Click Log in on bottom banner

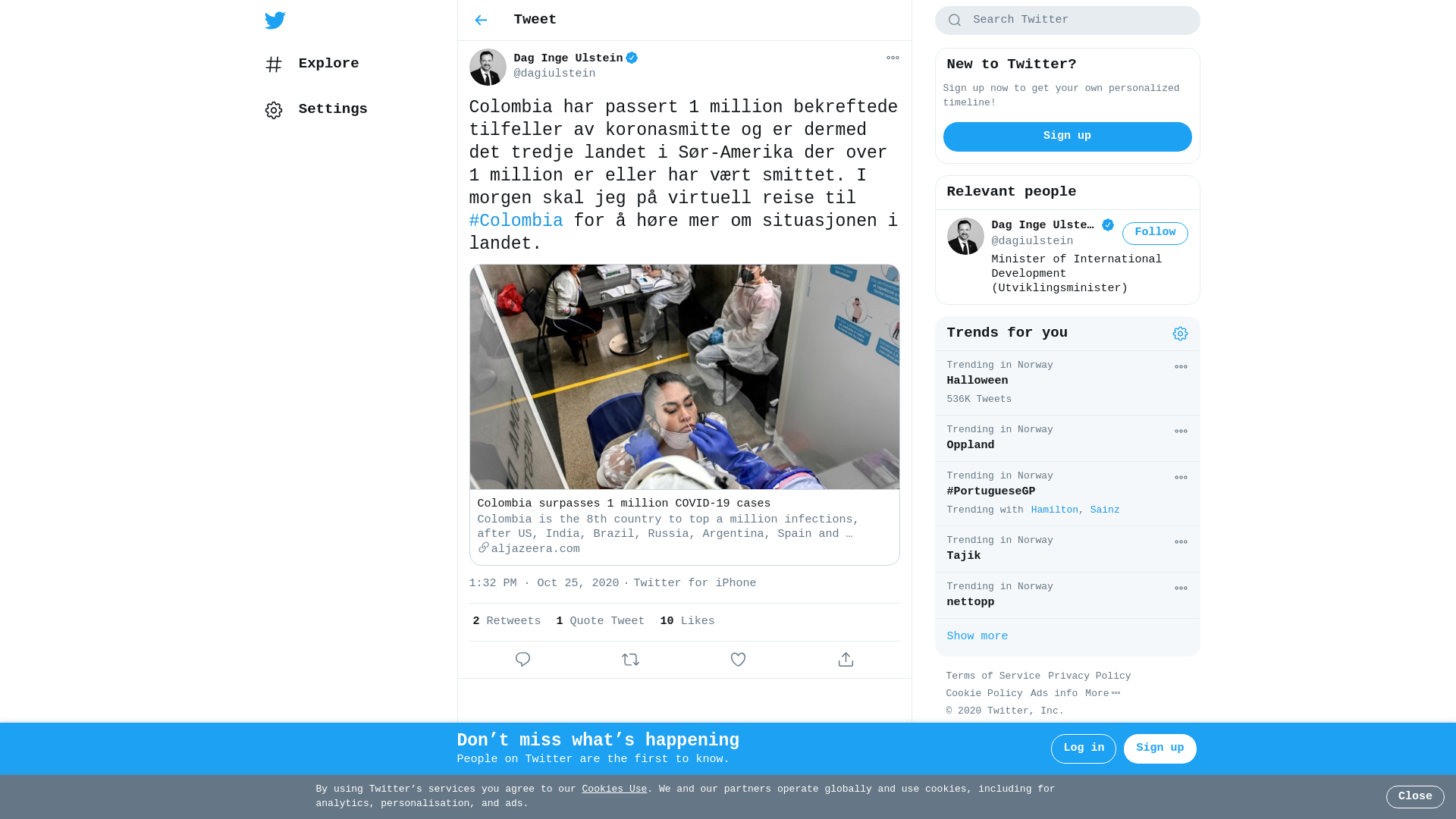[1083, 748]
